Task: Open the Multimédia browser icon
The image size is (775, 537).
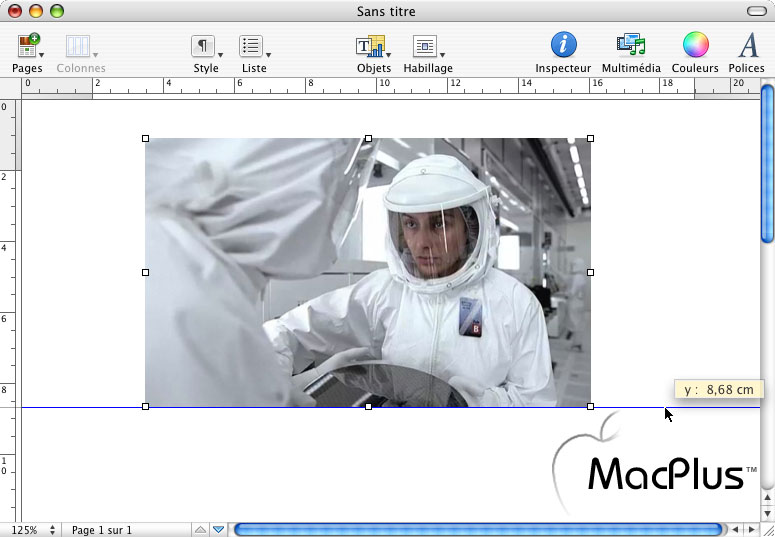Action: coord(631,45)
